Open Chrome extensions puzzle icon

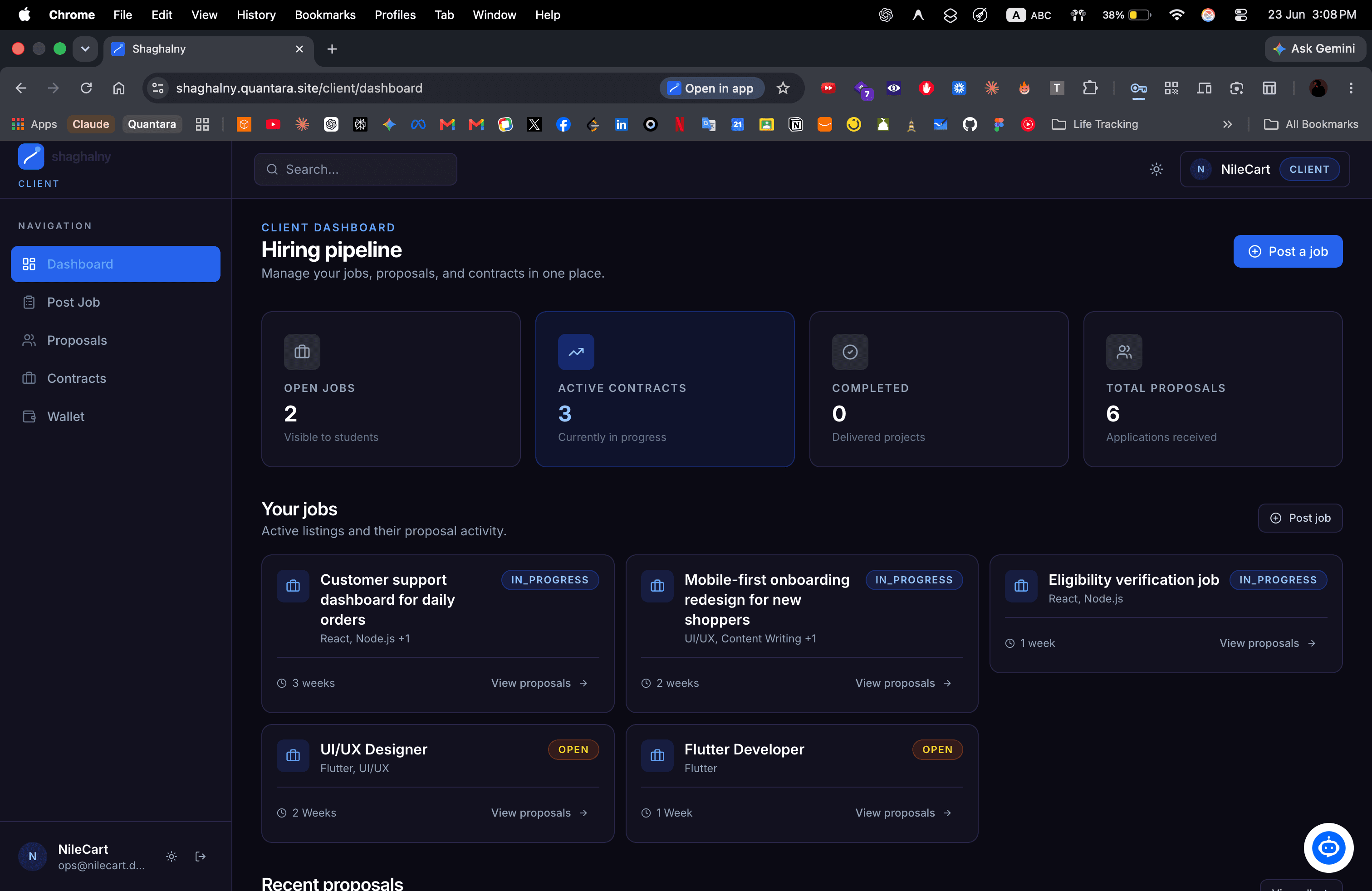(1089, 88)
